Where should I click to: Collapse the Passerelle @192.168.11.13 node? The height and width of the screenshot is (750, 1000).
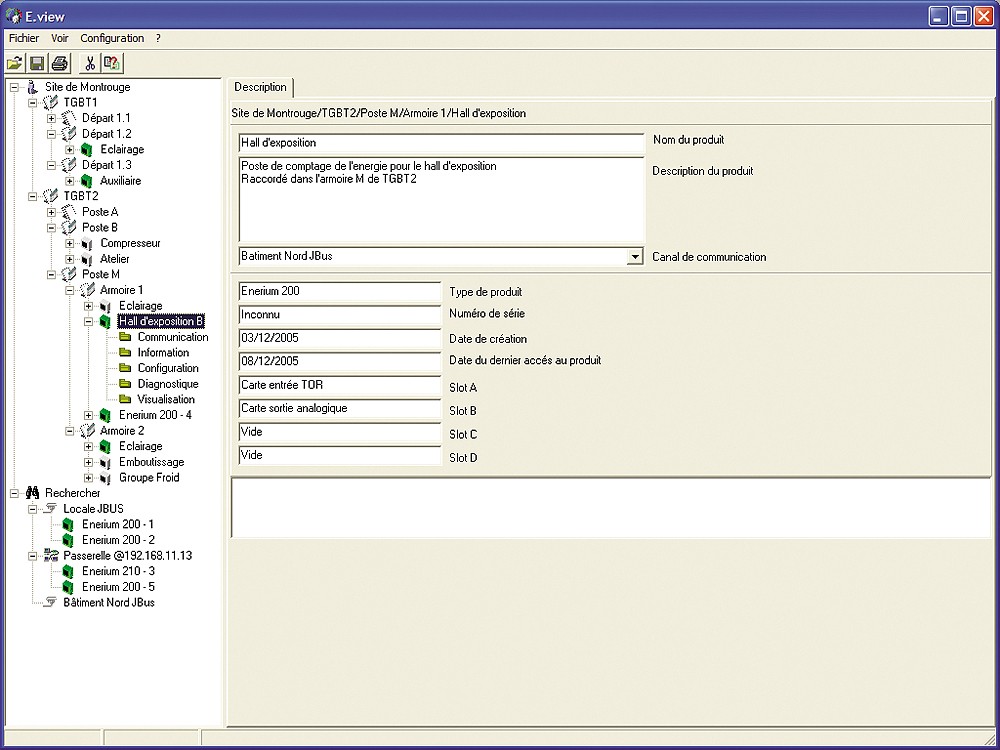tap(33, 556)
